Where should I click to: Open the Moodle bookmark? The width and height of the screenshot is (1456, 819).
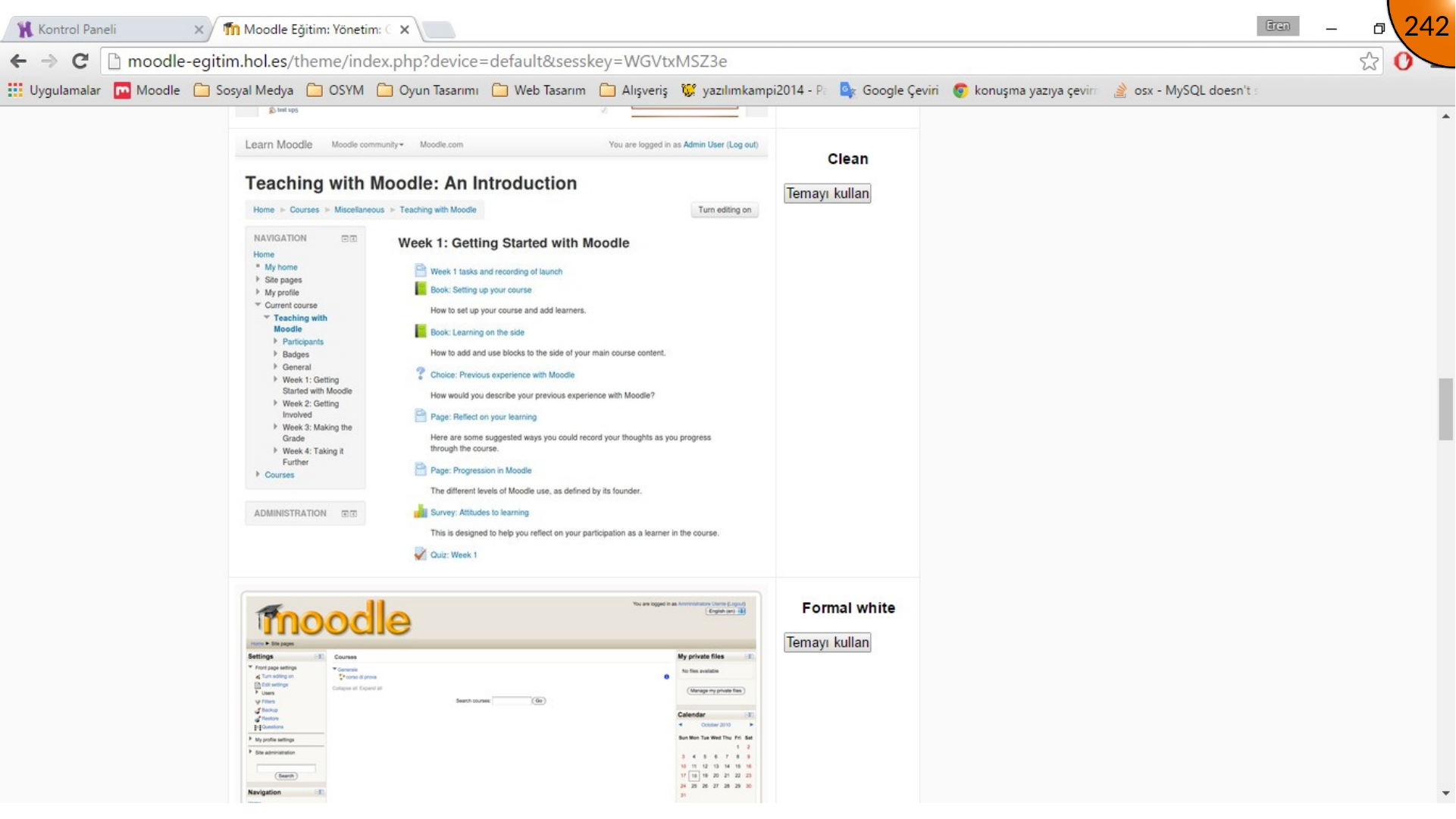tap(147, 90)
